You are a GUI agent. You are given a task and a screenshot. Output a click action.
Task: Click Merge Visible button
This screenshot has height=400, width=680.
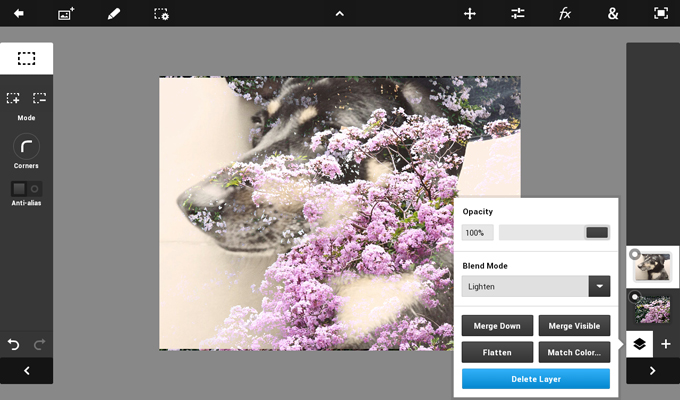[574, 325]
